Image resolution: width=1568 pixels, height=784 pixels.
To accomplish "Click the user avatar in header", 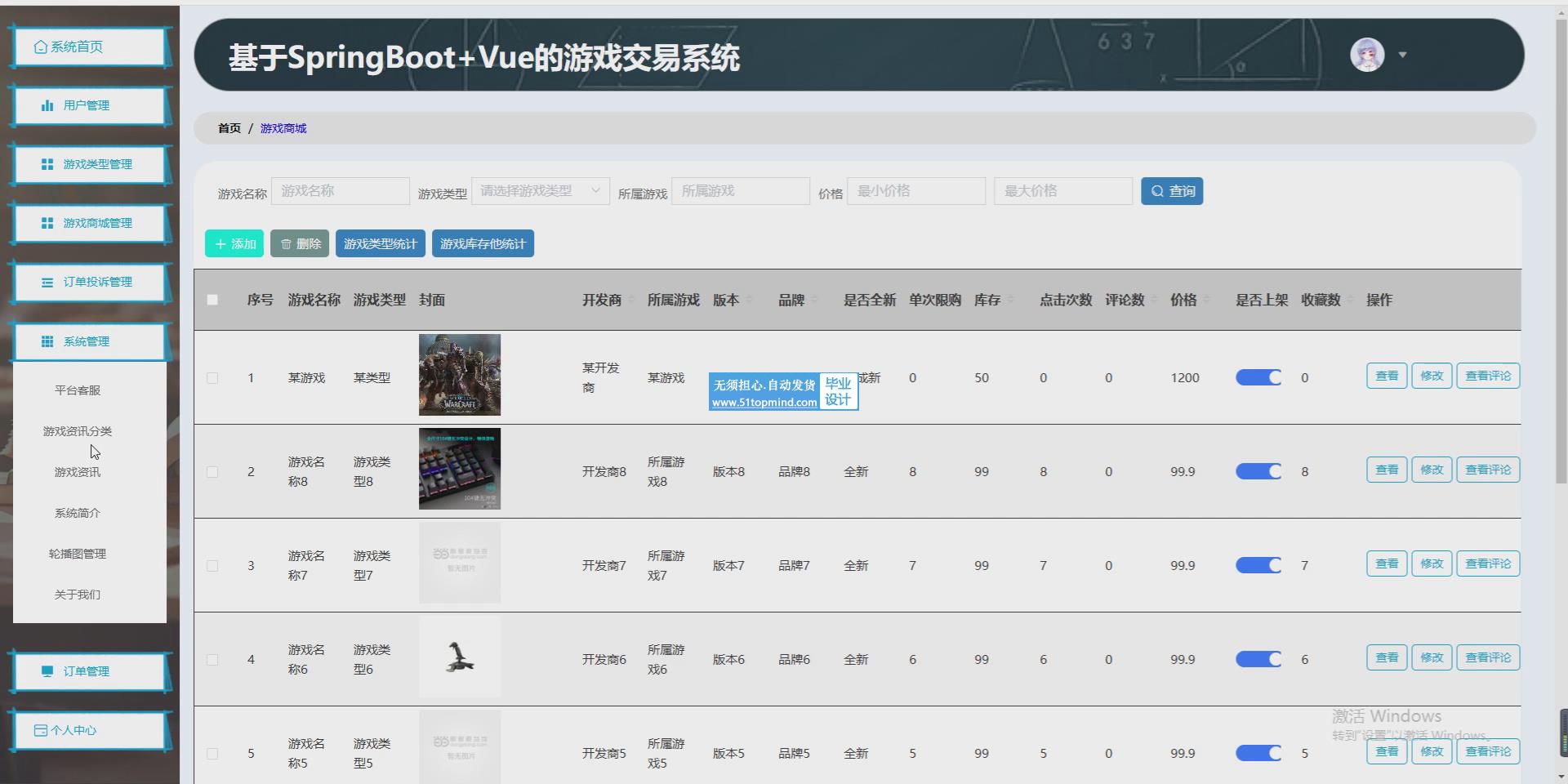I will point(1366,56).
